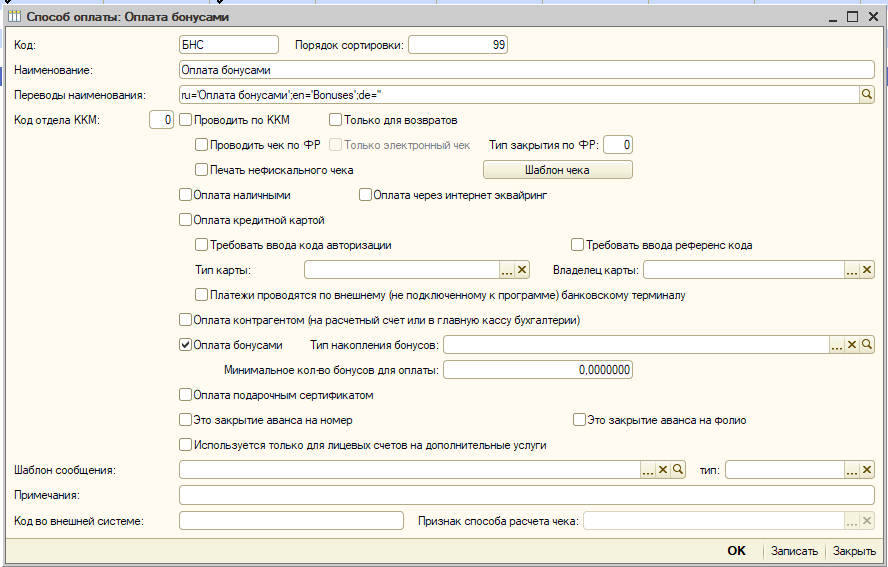Tick Оплата кредитной картой
The width and height of the screenshot is (888, 567).
point(185,220)
